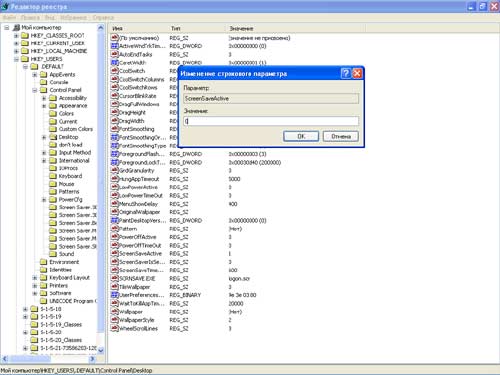Click the Identities folder icon
500x375 pixels.
(44, 270)
